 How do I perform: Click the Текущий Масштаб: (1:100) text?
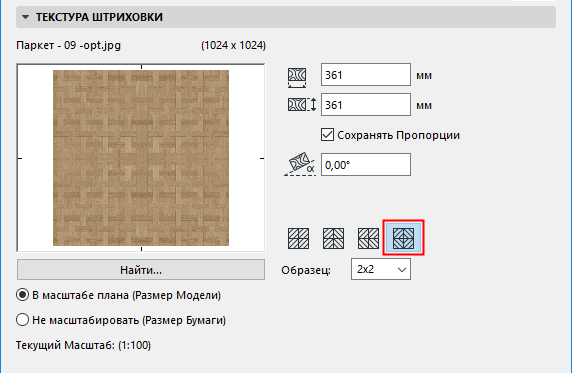click(x=83, y=345)
